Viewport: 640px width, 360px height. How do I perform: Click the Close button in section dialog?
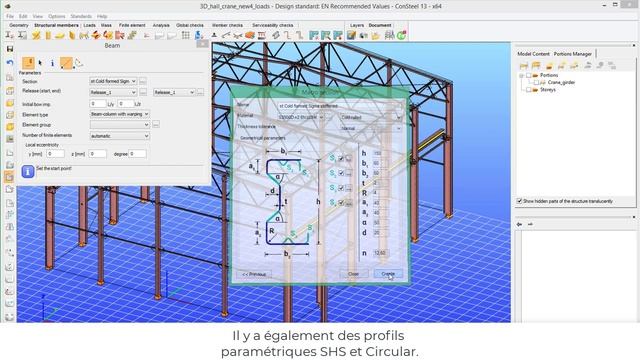click(353, 274)
